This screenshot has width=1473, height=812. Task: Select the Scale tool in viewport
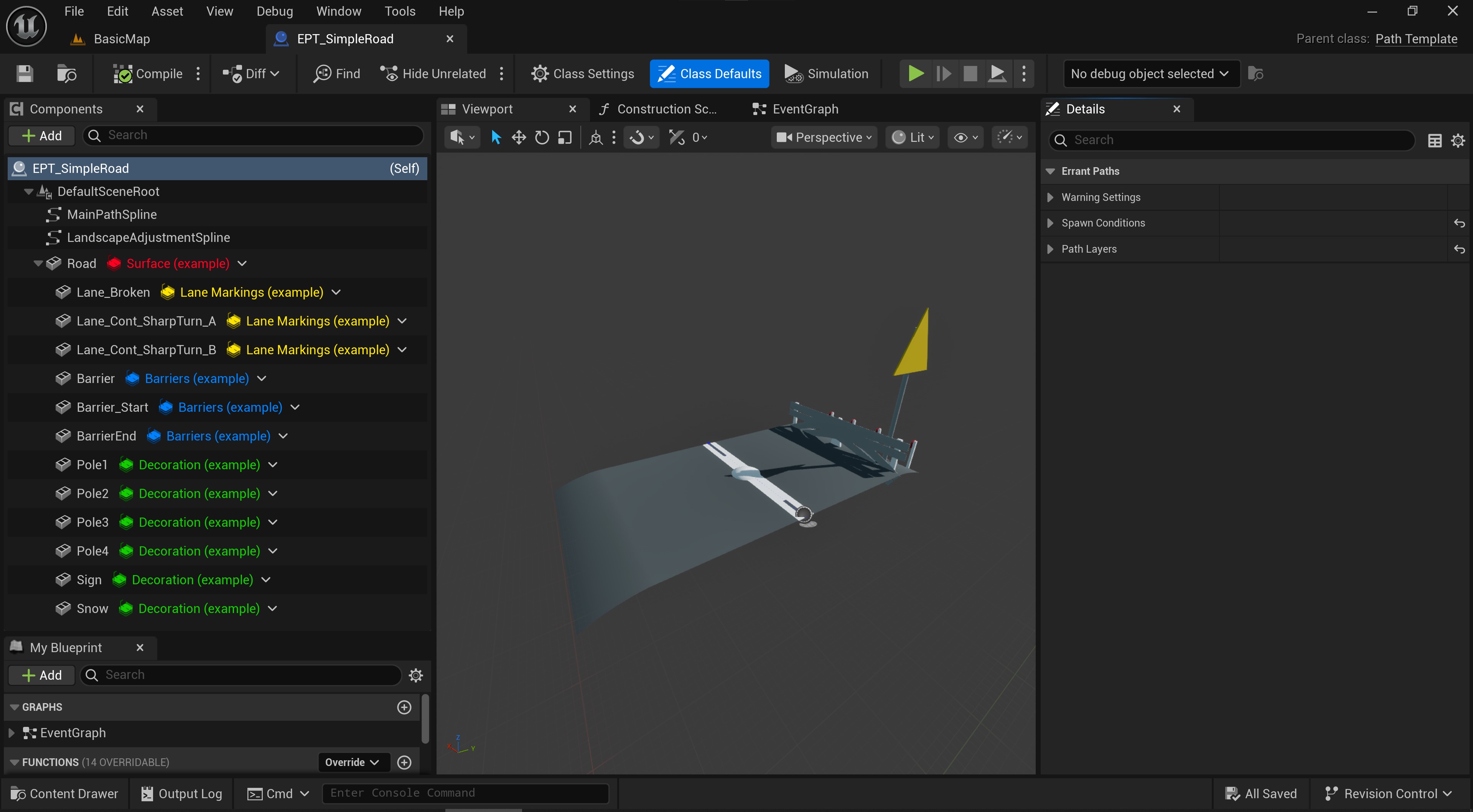point(565,137)
